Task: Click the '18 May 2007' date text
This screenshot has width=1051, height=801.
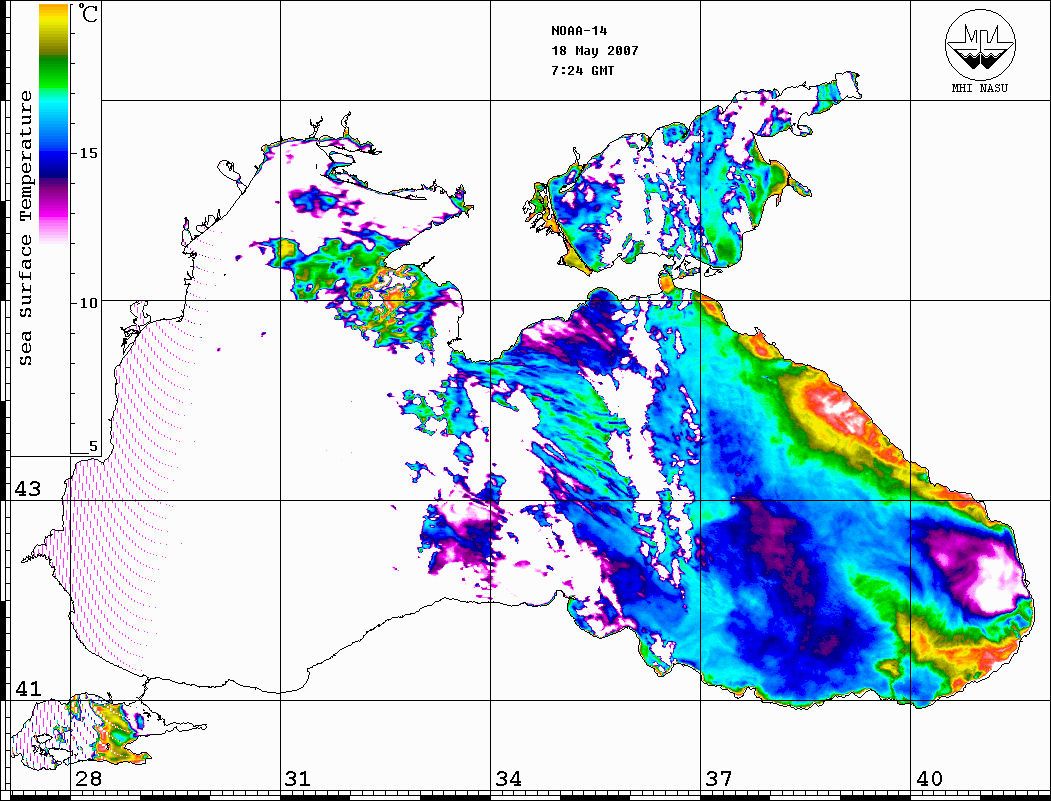Action: [595, 51]
